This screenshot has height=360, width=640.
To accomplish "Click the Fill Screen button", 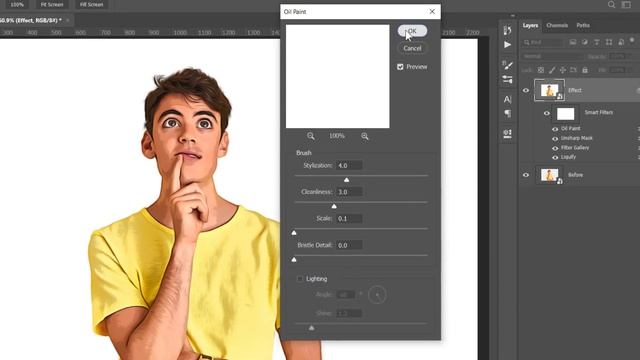I will coord(91,4).
